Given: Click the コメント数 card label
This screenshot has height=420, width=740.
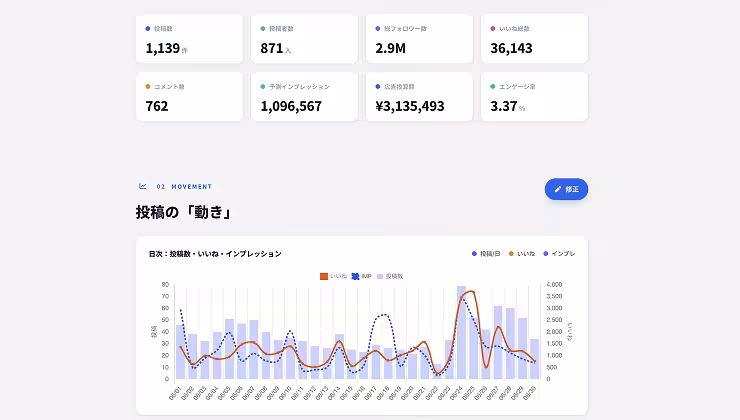Looking at the screenshot, I should (x=169, y=87).
